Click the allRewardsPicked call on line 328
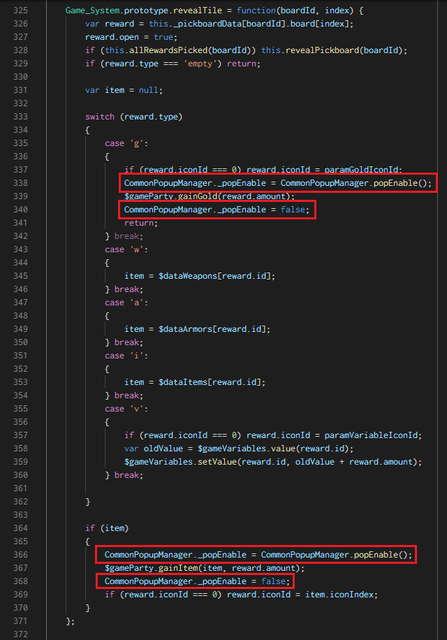The height and width of the screenshot is (640, 447). [168, 50]
